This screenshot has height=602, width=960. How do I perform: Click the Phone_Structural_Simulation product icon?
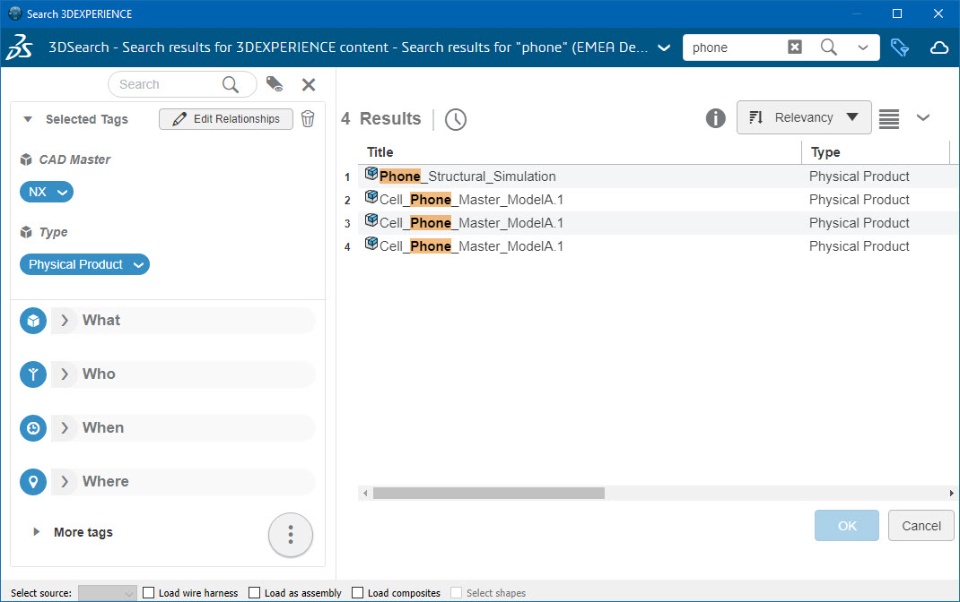click(371, 174)
